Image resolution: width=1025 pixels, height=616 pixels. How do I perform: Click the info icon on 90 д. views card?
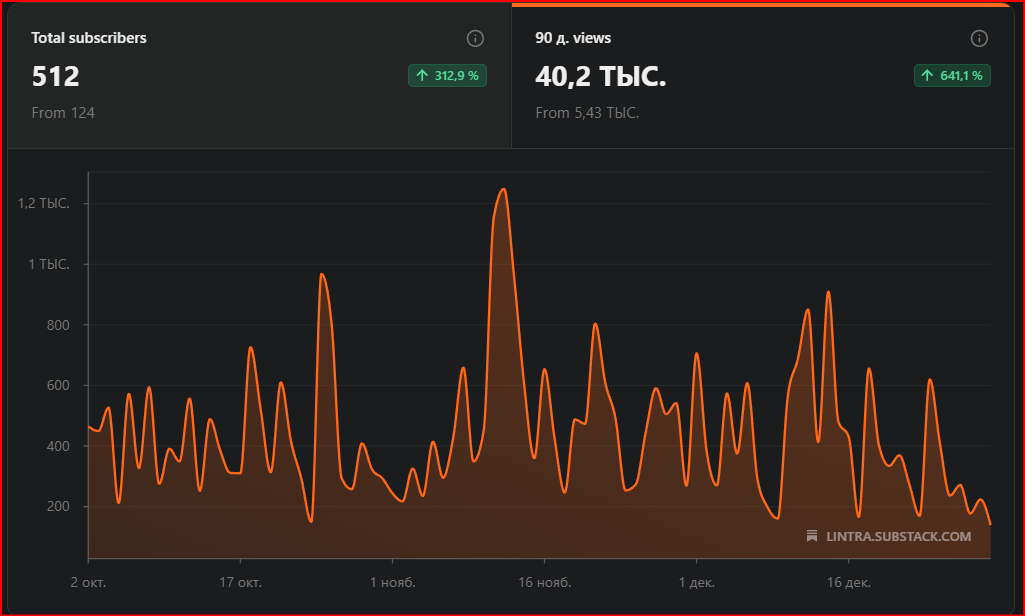pos(979,39)
